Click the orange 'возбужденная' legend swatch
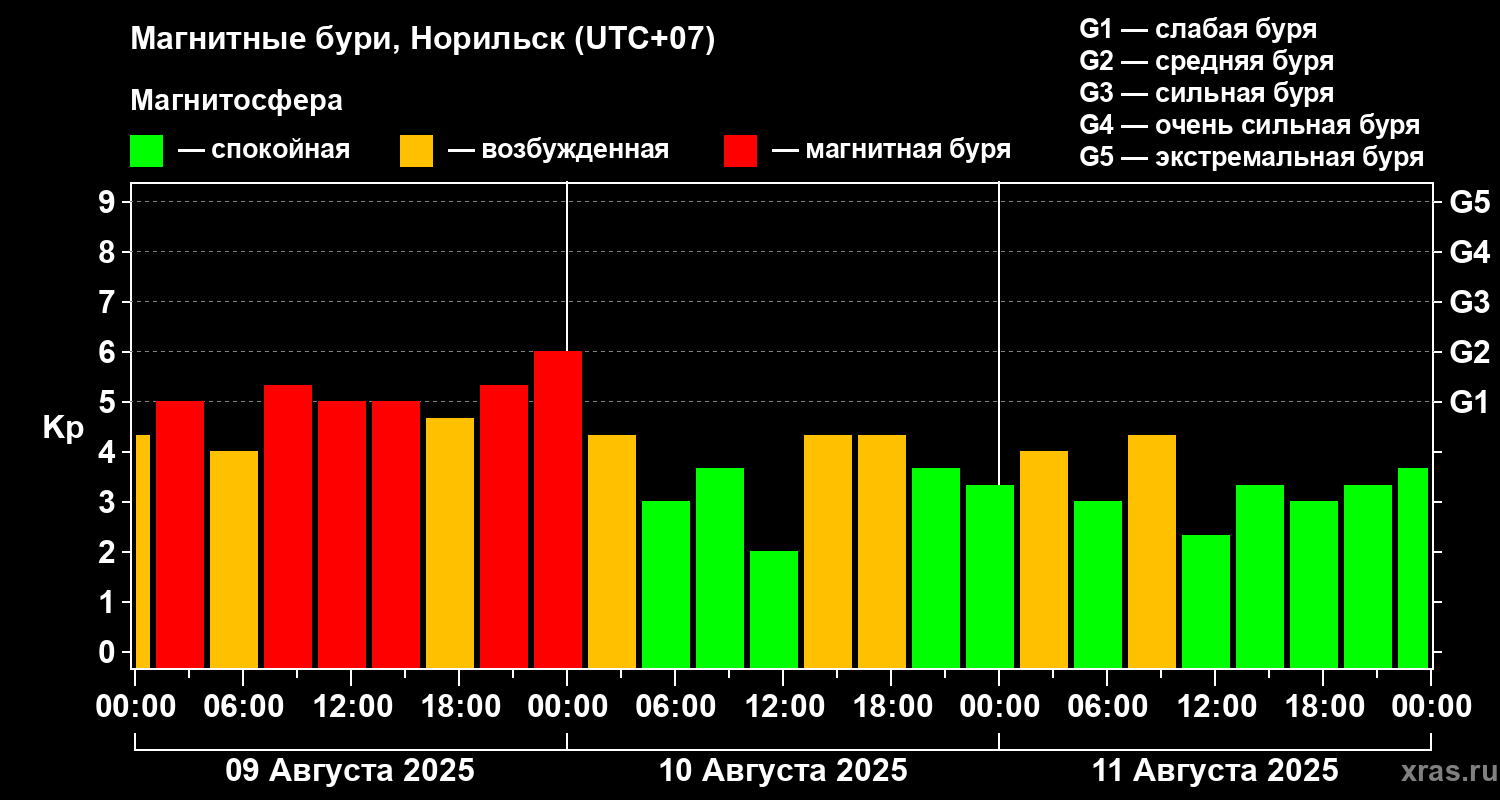 (x=416, y=151)
